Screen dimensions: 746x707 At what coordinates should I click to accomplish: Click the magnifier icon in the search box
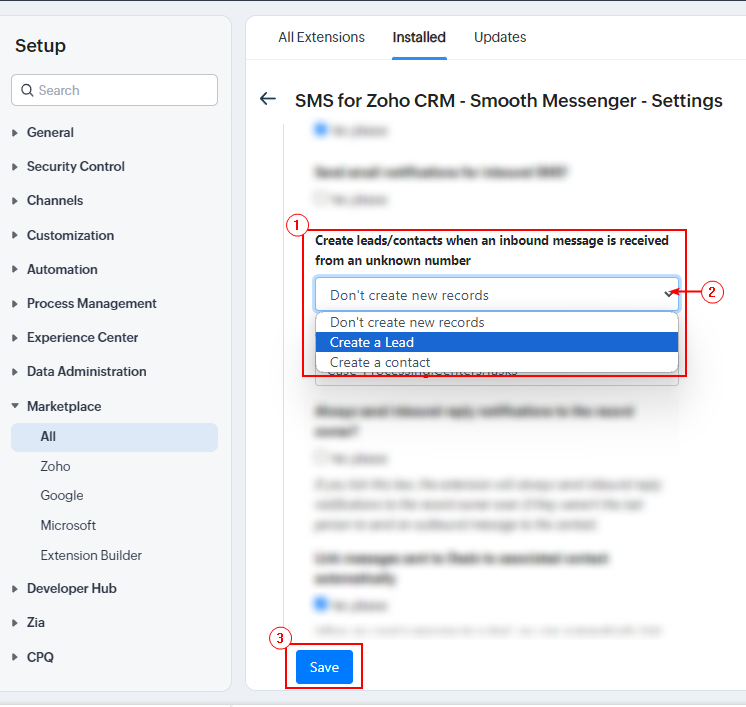27,90
